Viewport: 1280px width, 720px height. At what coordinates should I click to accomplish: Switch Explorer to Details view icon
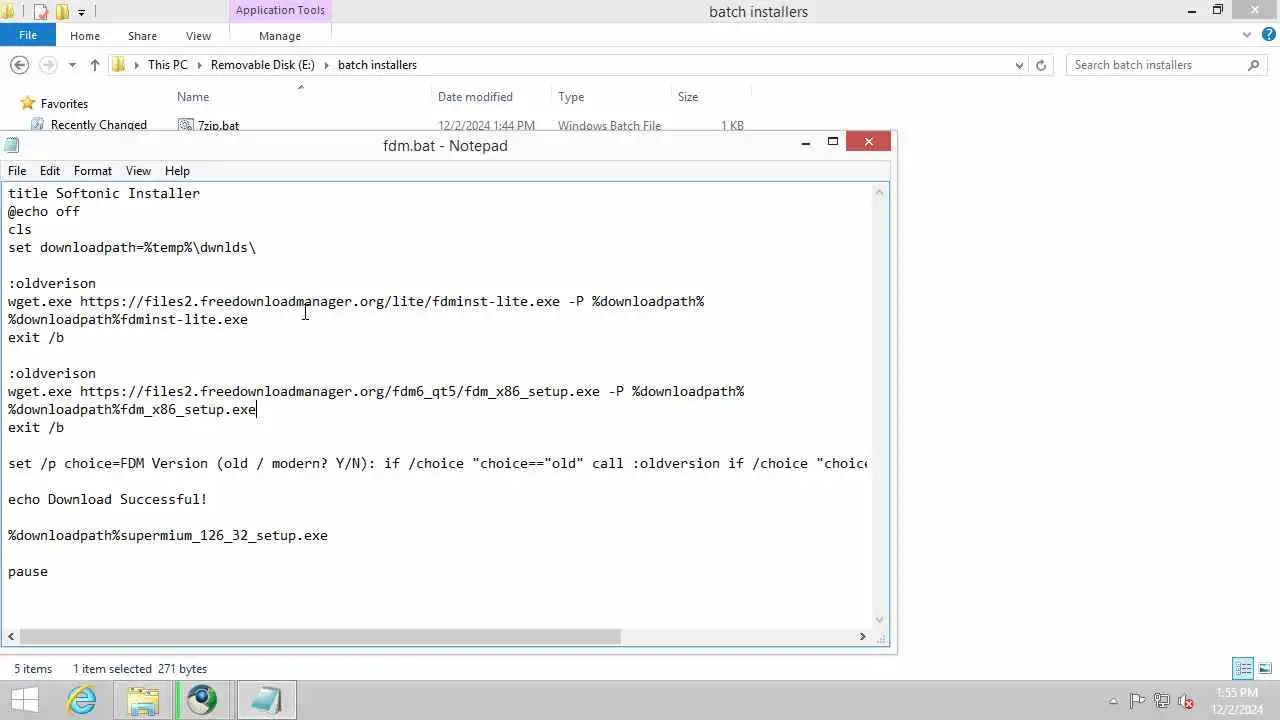point(1243,668)
